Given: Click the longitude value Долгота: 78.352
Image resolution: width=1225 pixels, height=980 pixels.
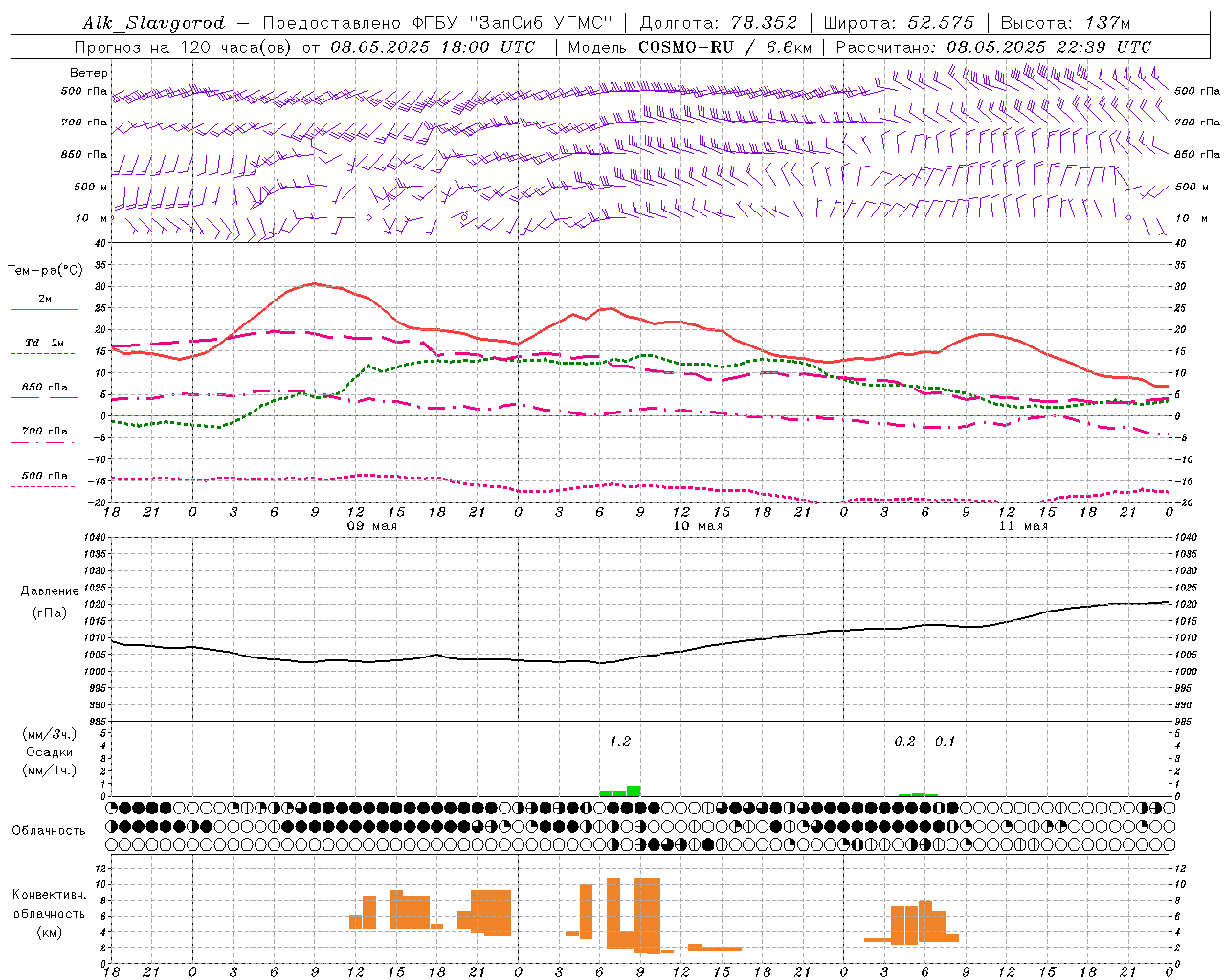Looking at the screenshot, I should 717,23.
